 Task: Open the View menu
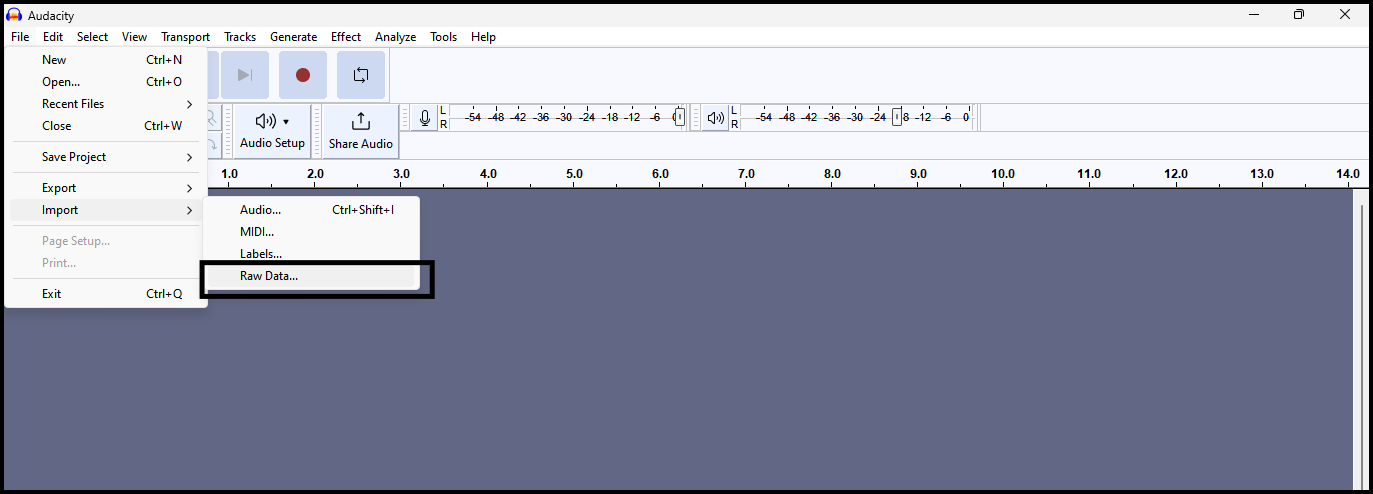coord(134,37)
